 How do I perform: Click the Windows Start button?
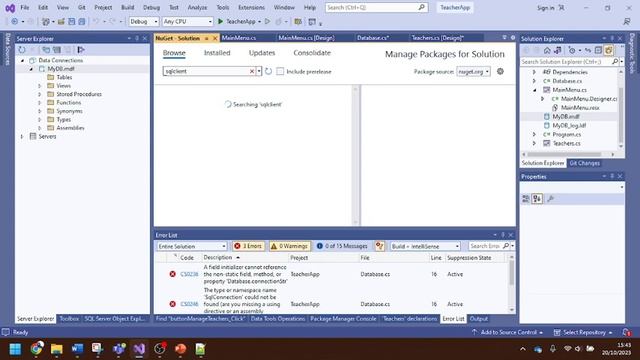click(16, 349)
